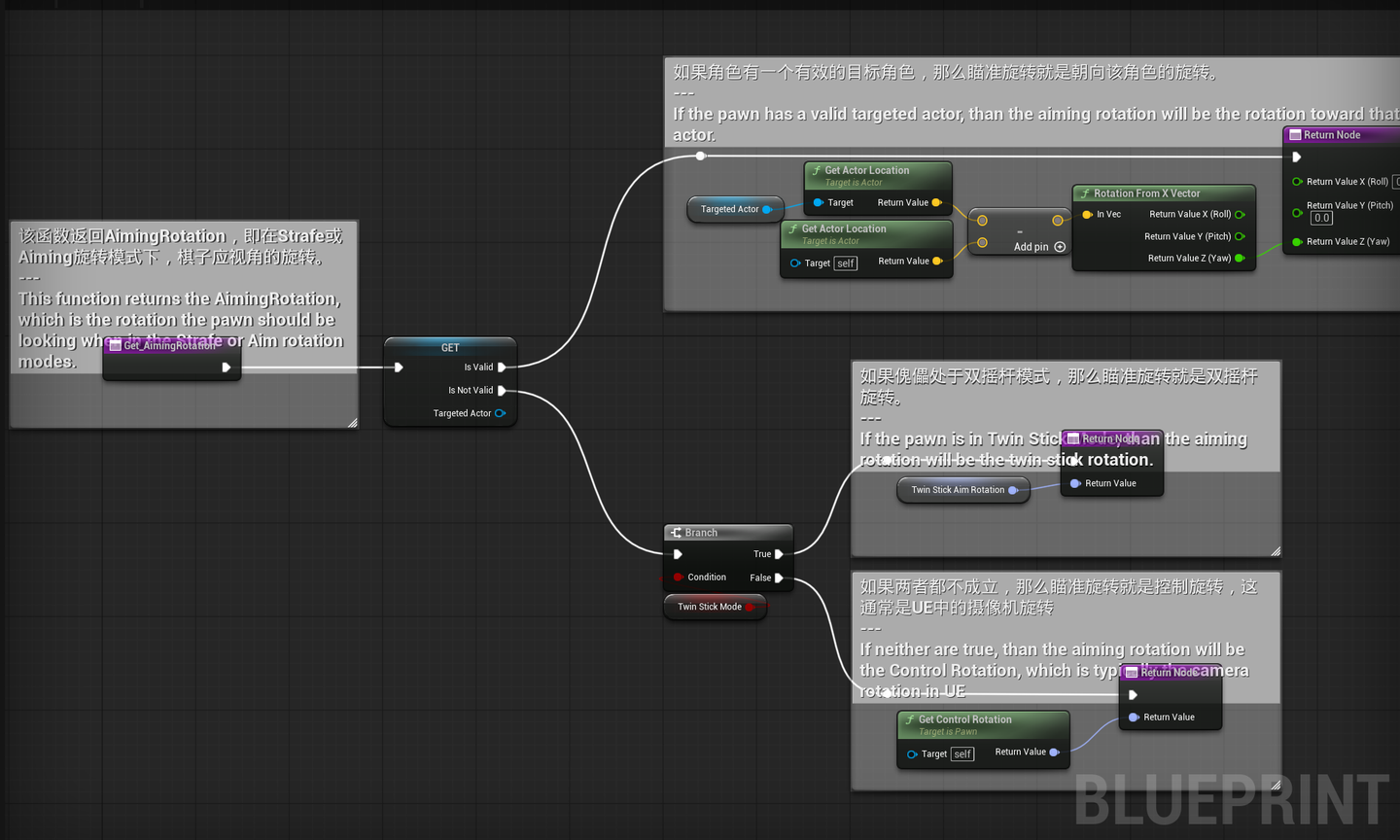Click bottom Return Node's Return Value pin
The width and height of the screenshot is (1400, 840).
[1134, 717]
